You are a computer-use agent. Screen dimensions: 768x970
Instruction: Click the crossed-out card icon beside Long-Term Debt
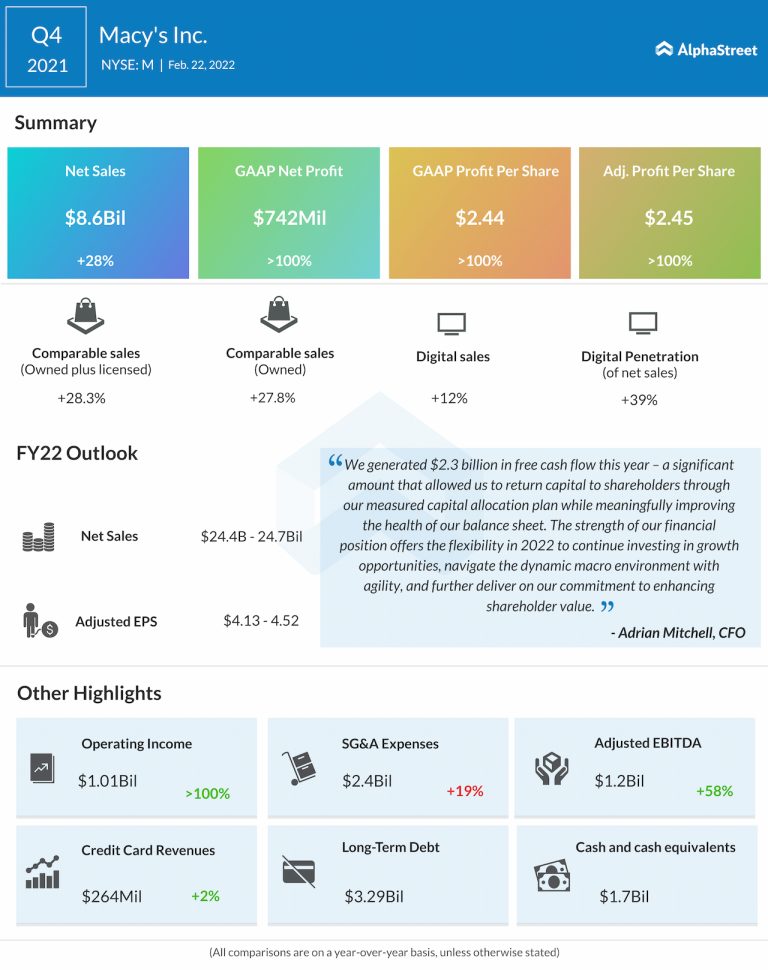click(x=297, y=872)
